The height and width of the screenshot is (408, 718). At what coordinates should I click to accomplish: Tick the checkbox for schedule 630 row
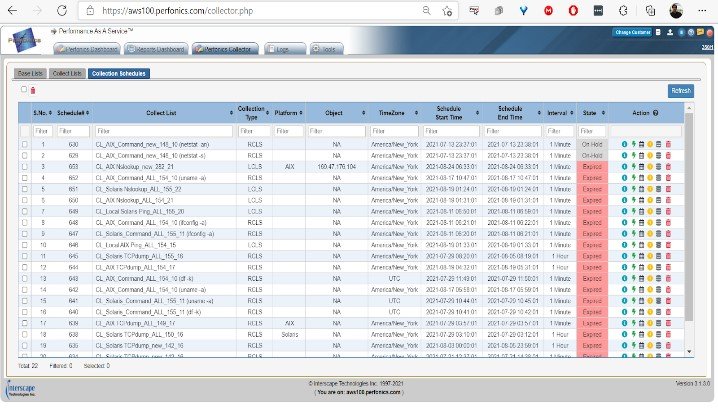(x=25, y=145)
